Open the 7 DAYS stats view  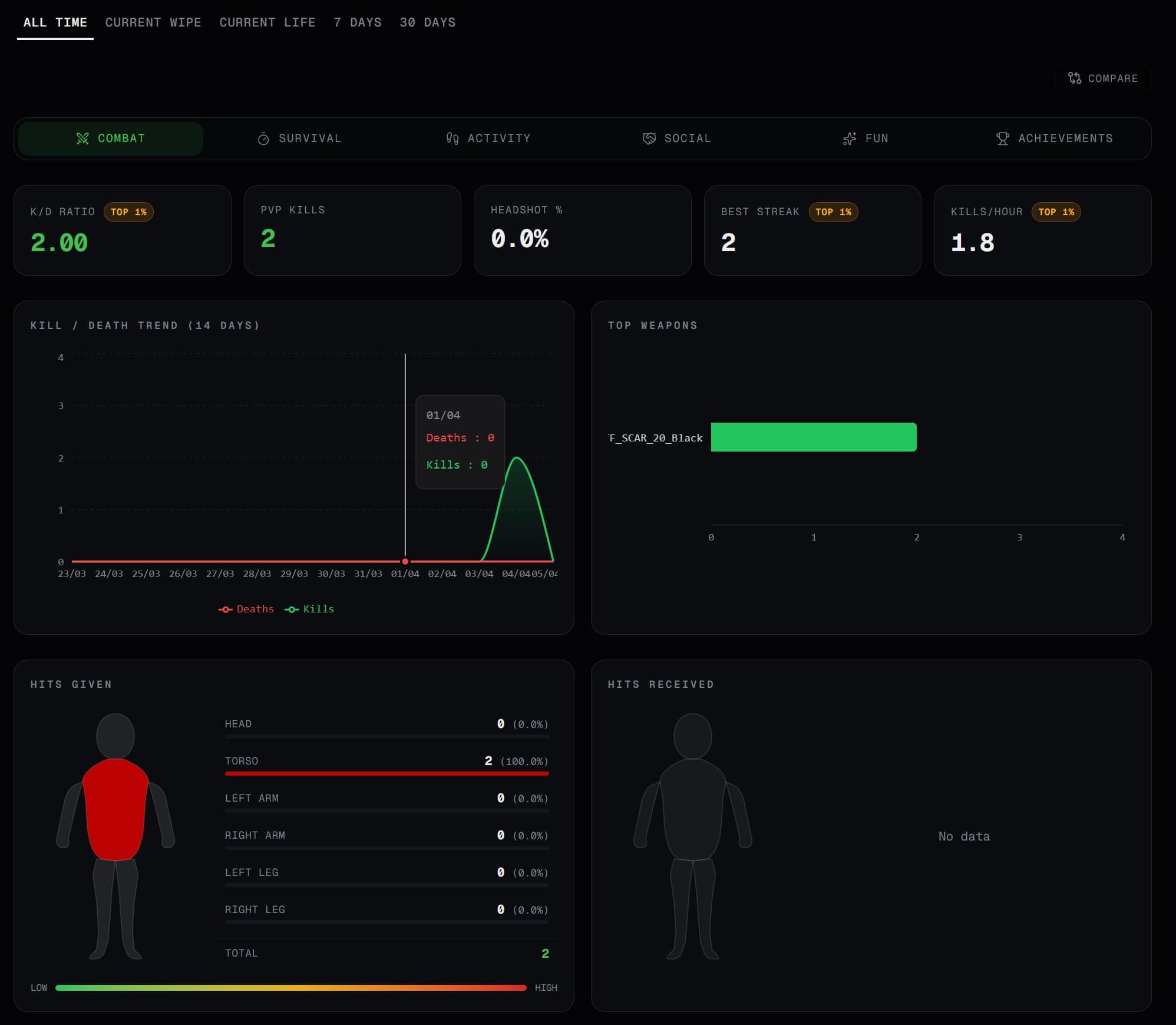(x=357, y=22)
